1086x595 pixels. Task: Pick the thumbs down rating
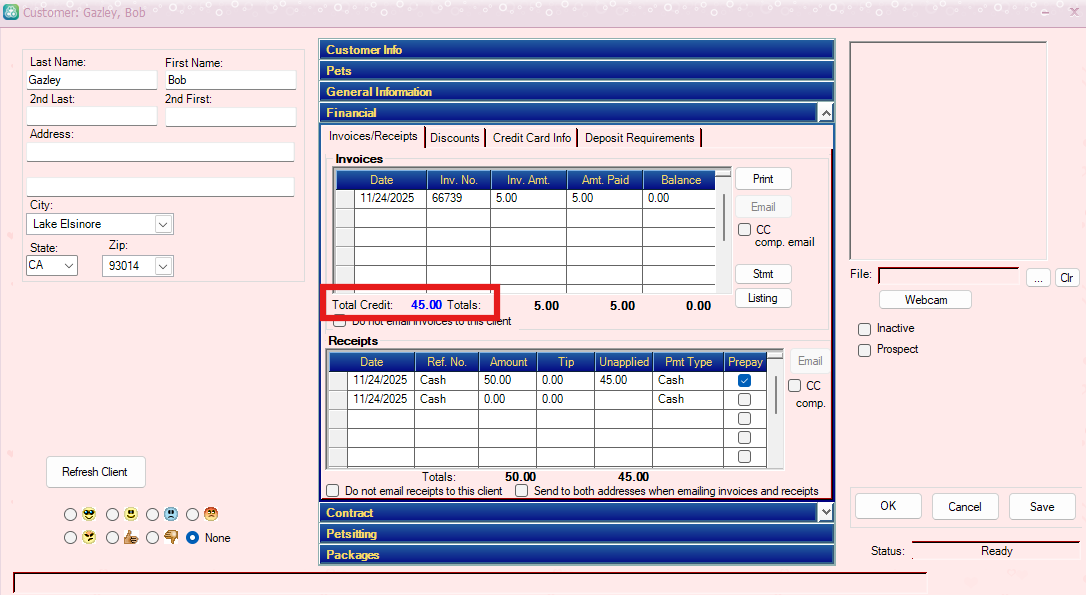[153, 537]
